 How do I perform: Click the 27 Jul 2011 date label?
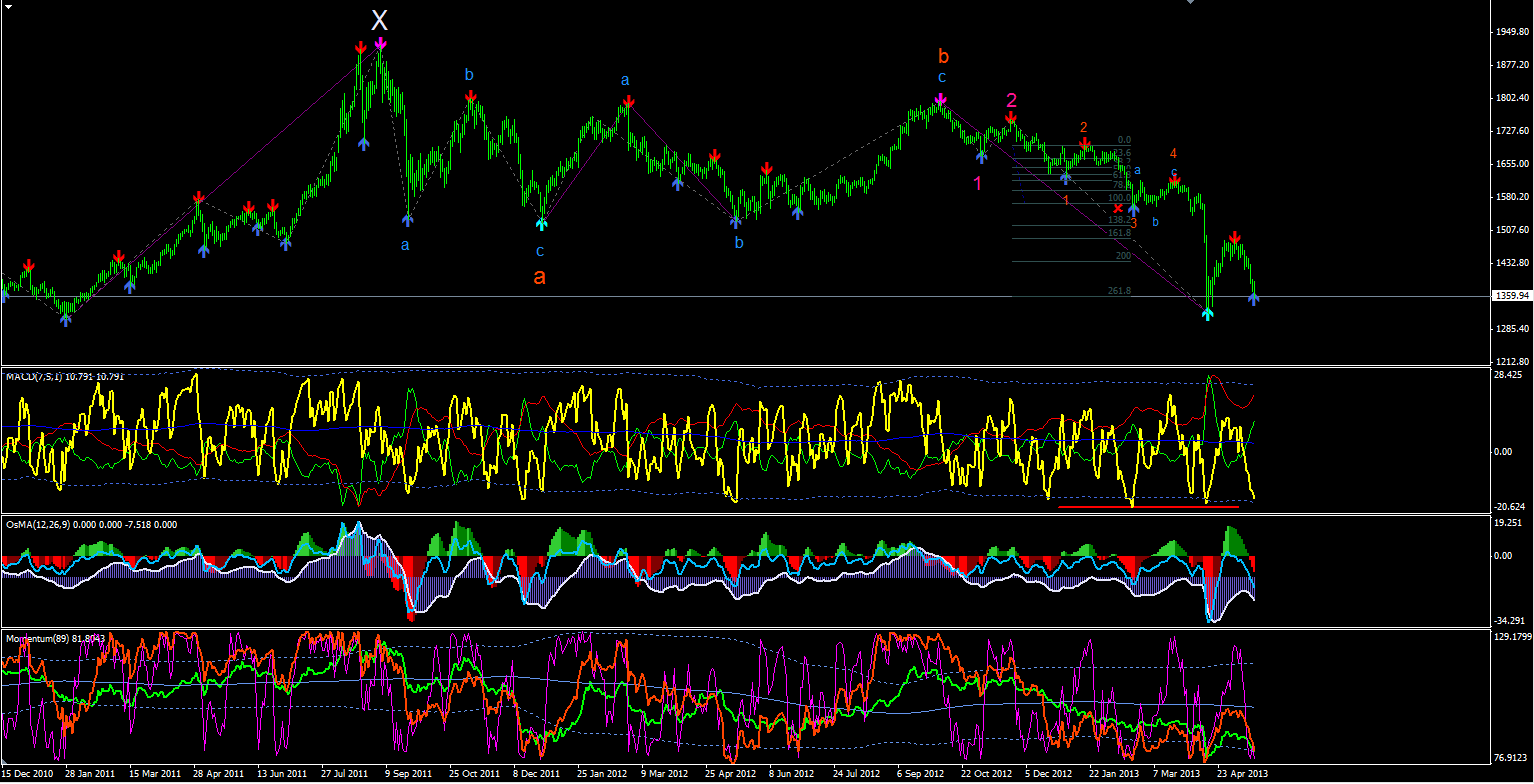point(346,774)
